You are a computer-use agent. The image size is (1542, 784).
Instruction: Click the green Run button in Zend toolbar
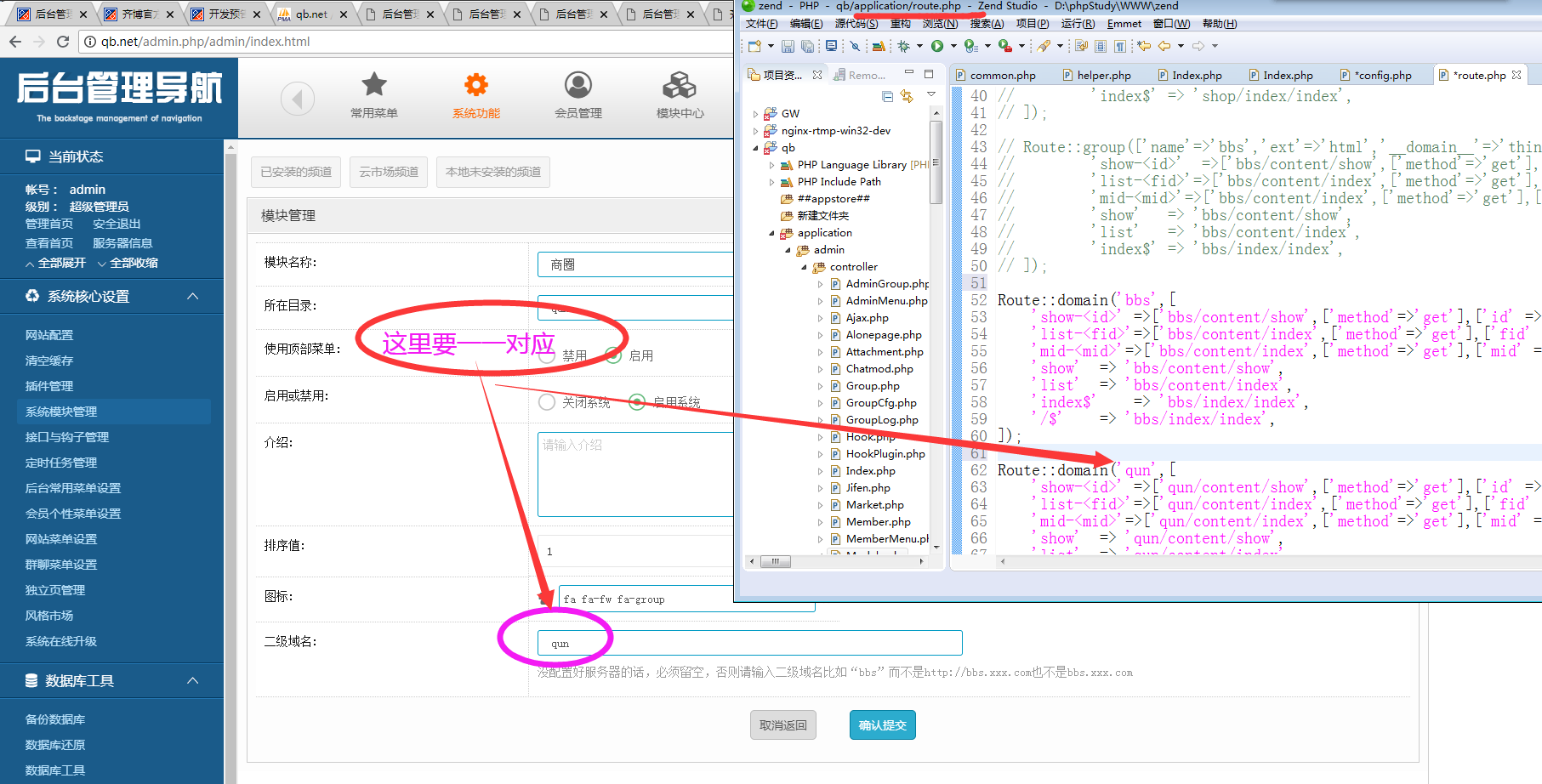point(936,46)
